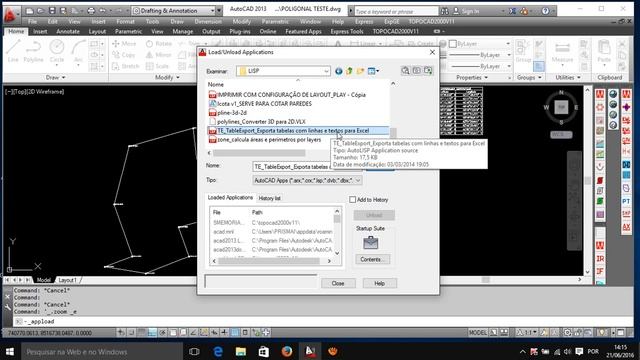This screenshot has width=640, height=360.
Task: Click the Rotate tool
Action: [159, 43]
